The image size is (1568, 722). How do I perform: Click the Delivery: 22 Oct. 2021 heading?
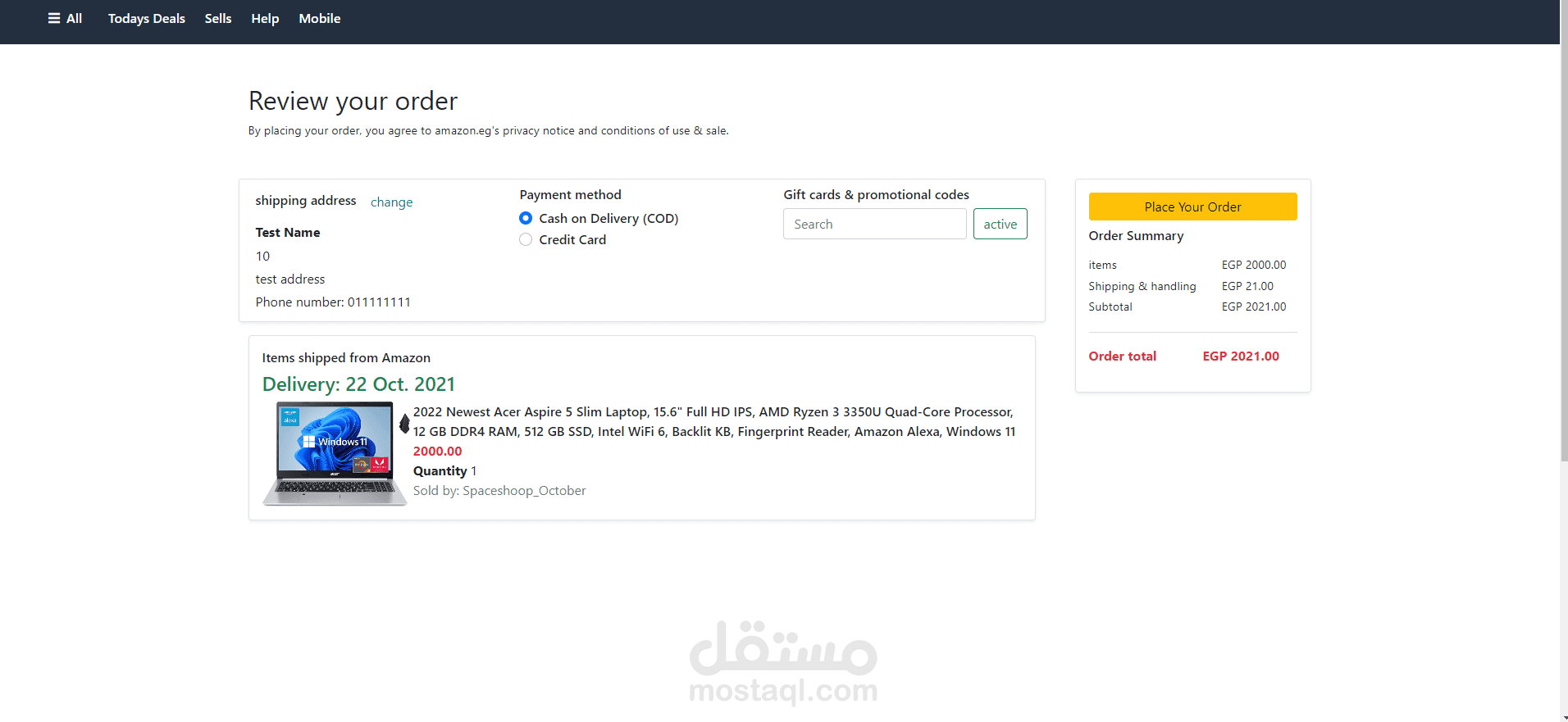click(358, 384)
